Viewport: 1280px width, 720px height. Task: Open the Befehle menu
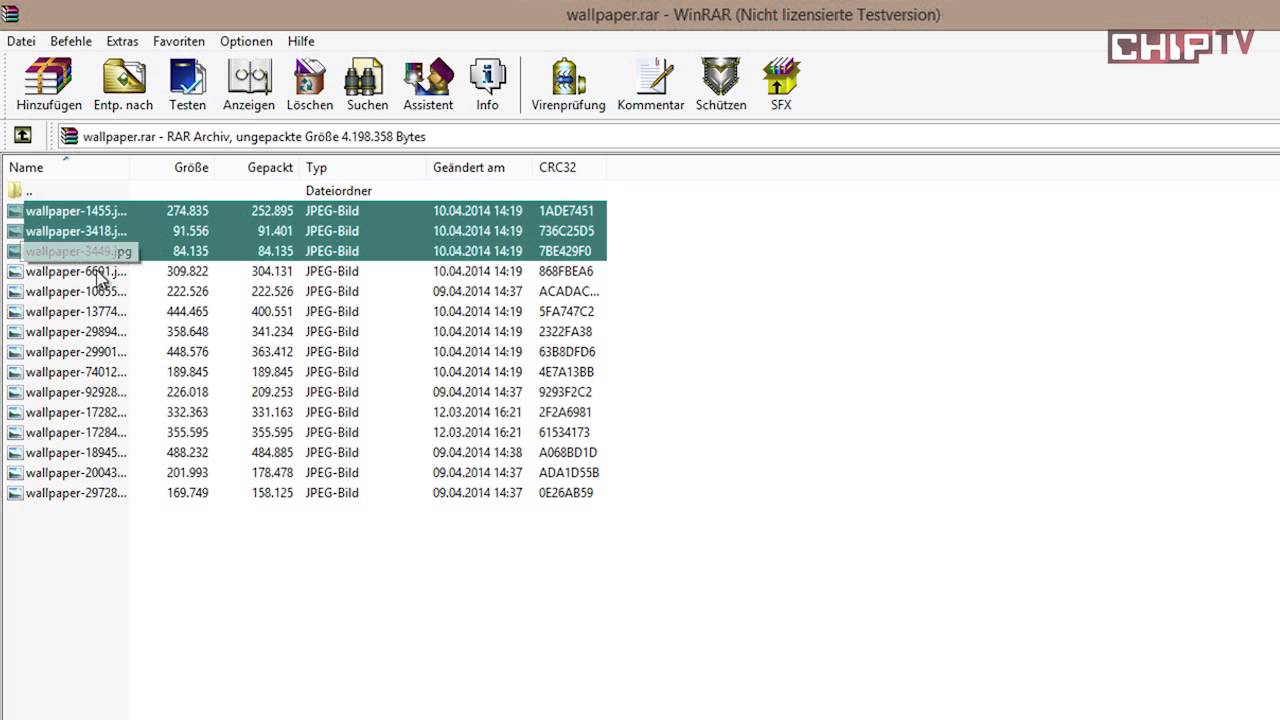[x=71, y=41]
